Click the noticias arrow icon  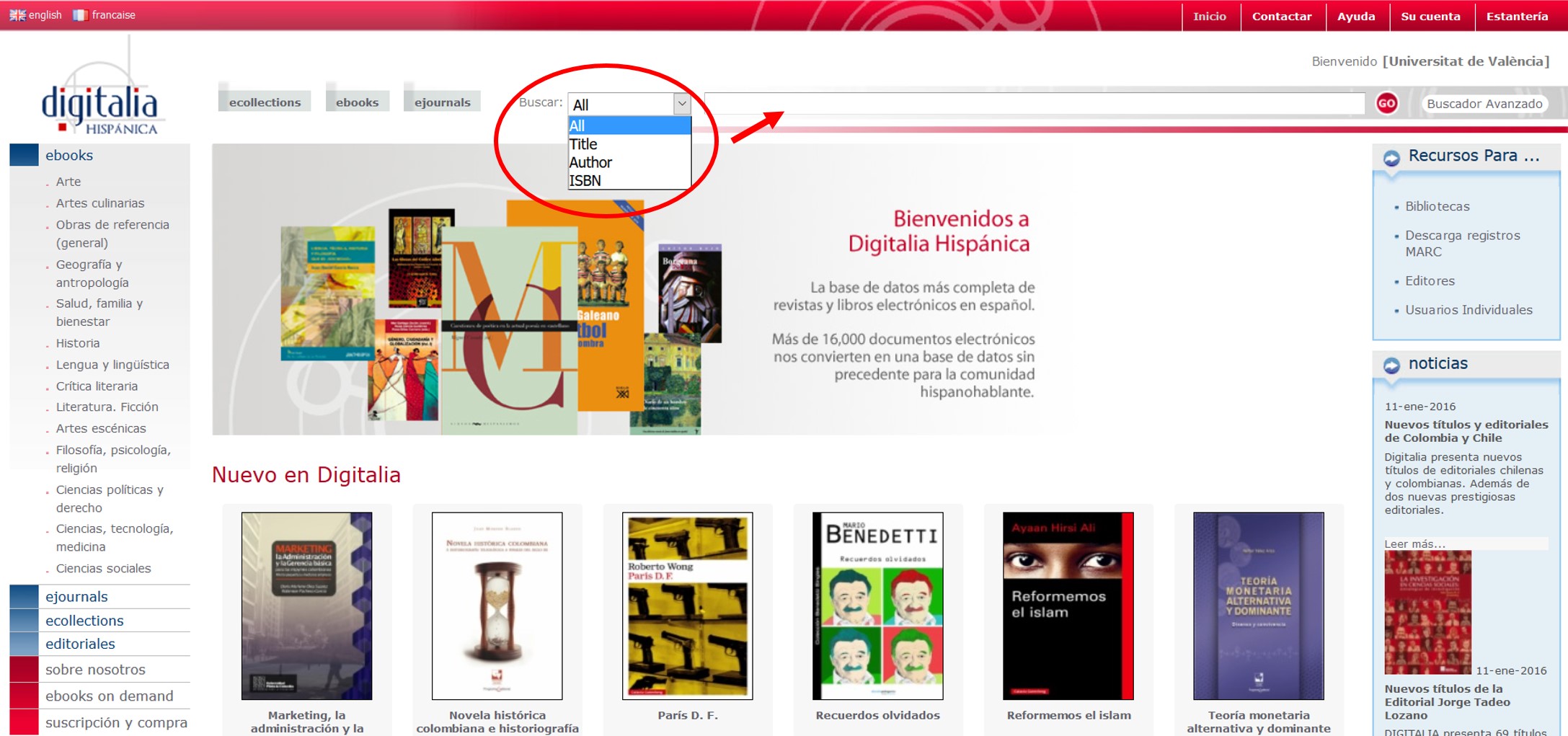[1391, 365]
